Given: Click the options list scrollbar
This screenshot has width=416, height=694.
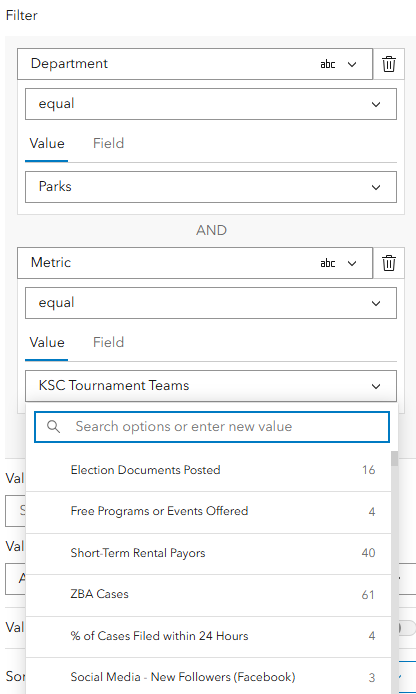Looking at the screenshot, I should (395, 571).
